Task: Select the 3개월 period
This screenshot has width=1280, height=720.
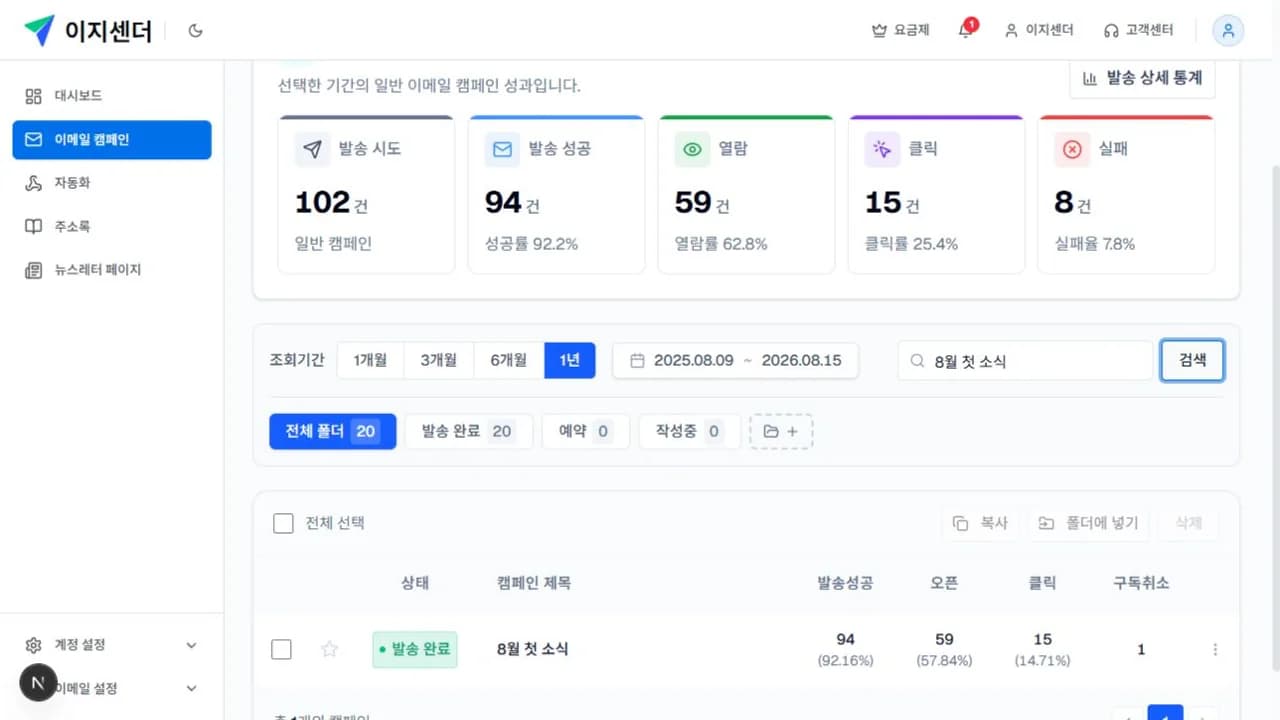Action: 438,360
